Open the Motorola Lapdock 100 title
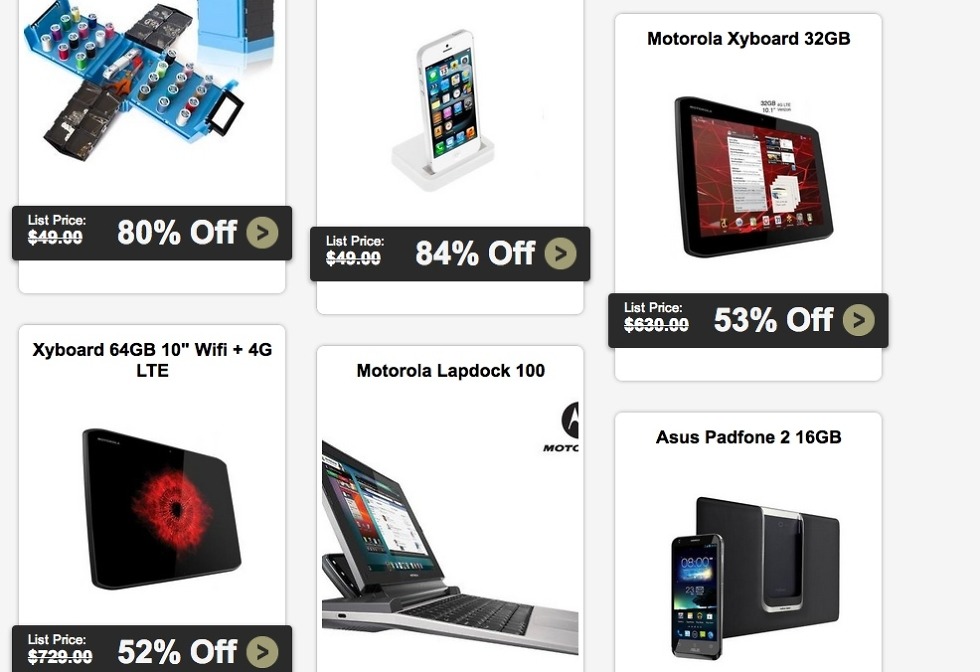The width and height of the screenshot is (980, 672). pyautogui.click(x=450, y=371)
